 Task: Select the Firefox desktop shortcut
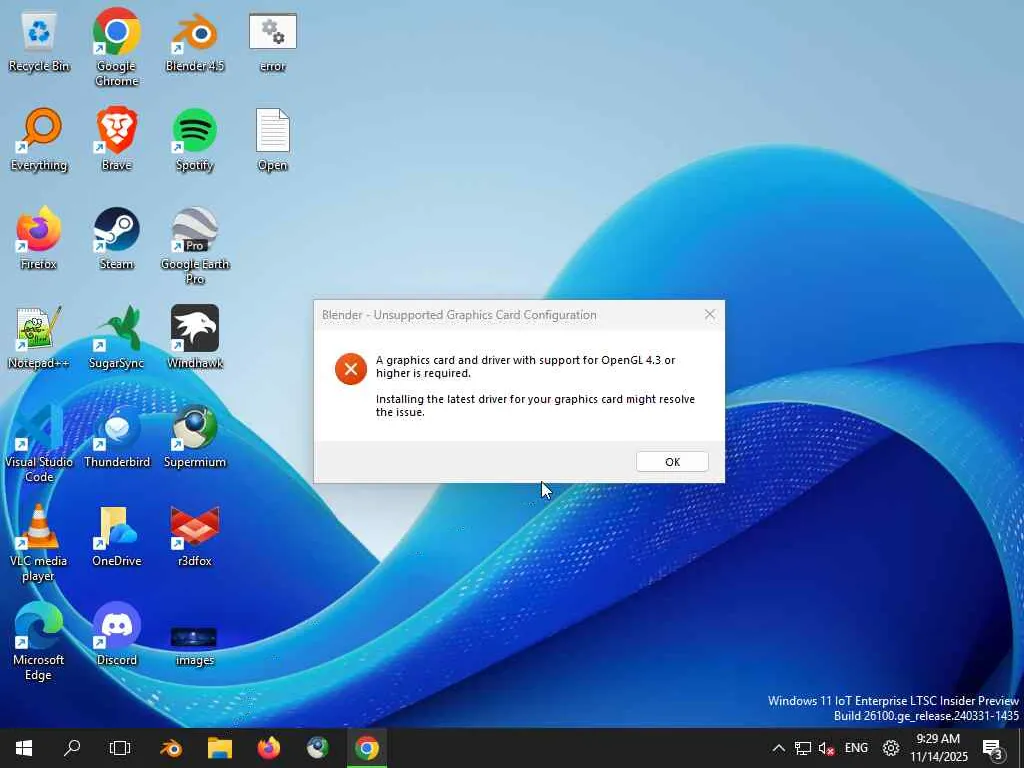[x=39, y=239]
